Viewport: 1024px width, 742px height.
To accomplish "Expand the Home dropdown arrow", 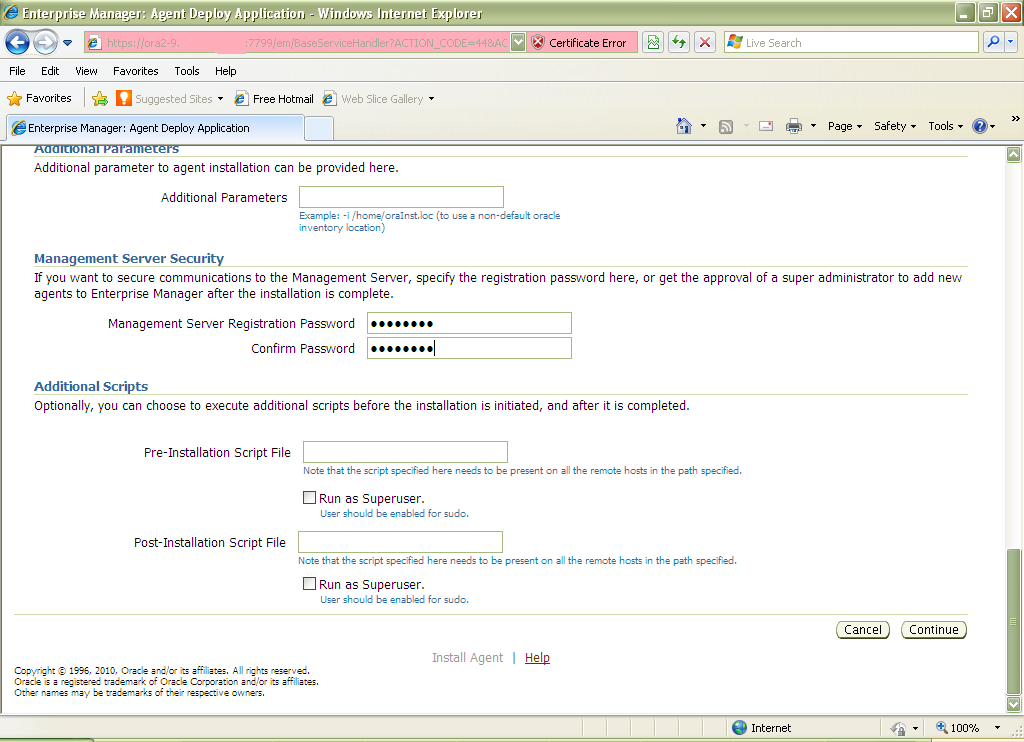I will (x=703, y=126).
